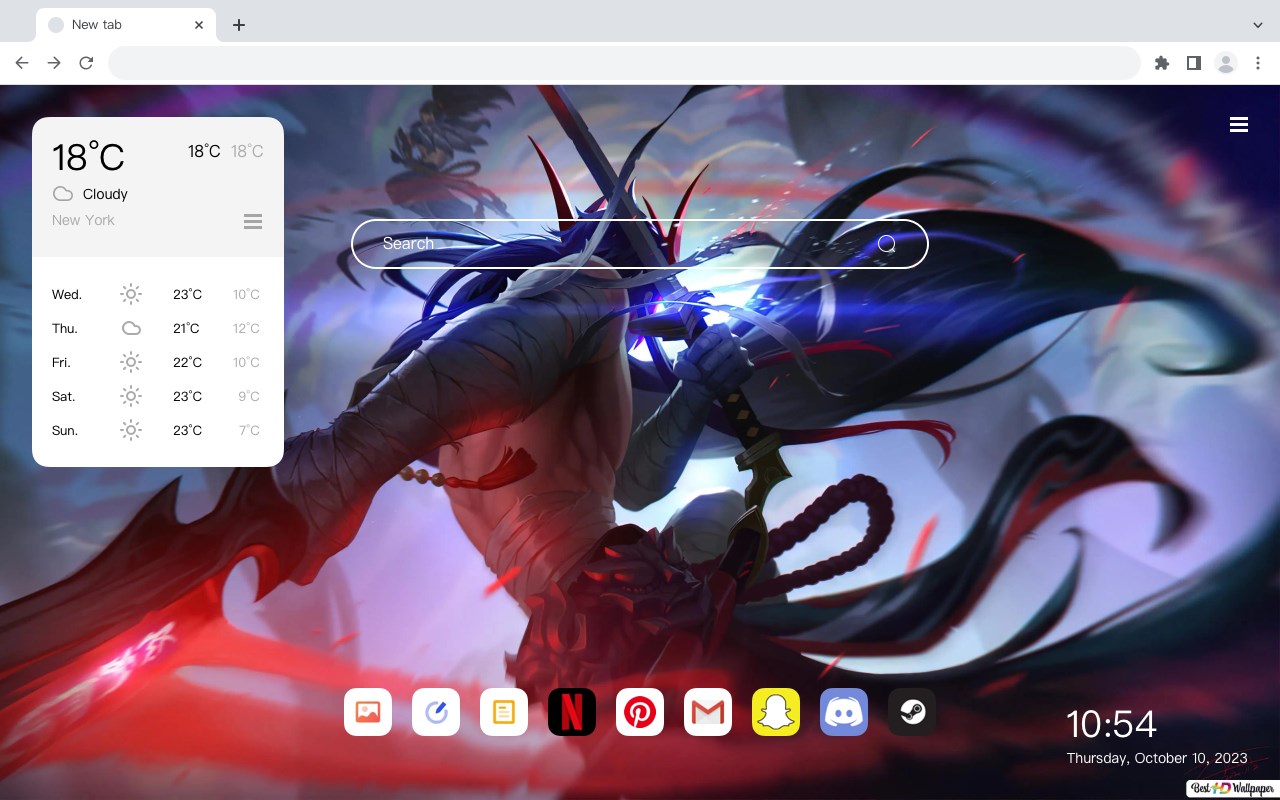Click Sunday's 7°C low temperature
Viewport: 1280px width, 800px height.
[x=249, y=430]
